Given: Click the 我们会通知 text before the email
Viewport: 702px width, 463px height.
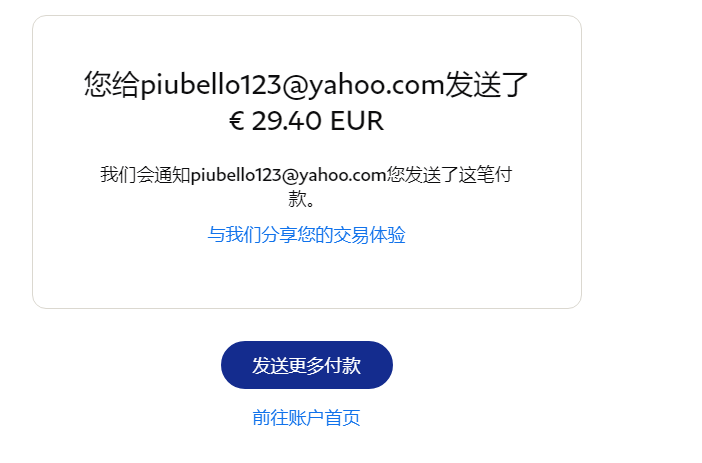Looking at the screenshot, I should point(146,175).
